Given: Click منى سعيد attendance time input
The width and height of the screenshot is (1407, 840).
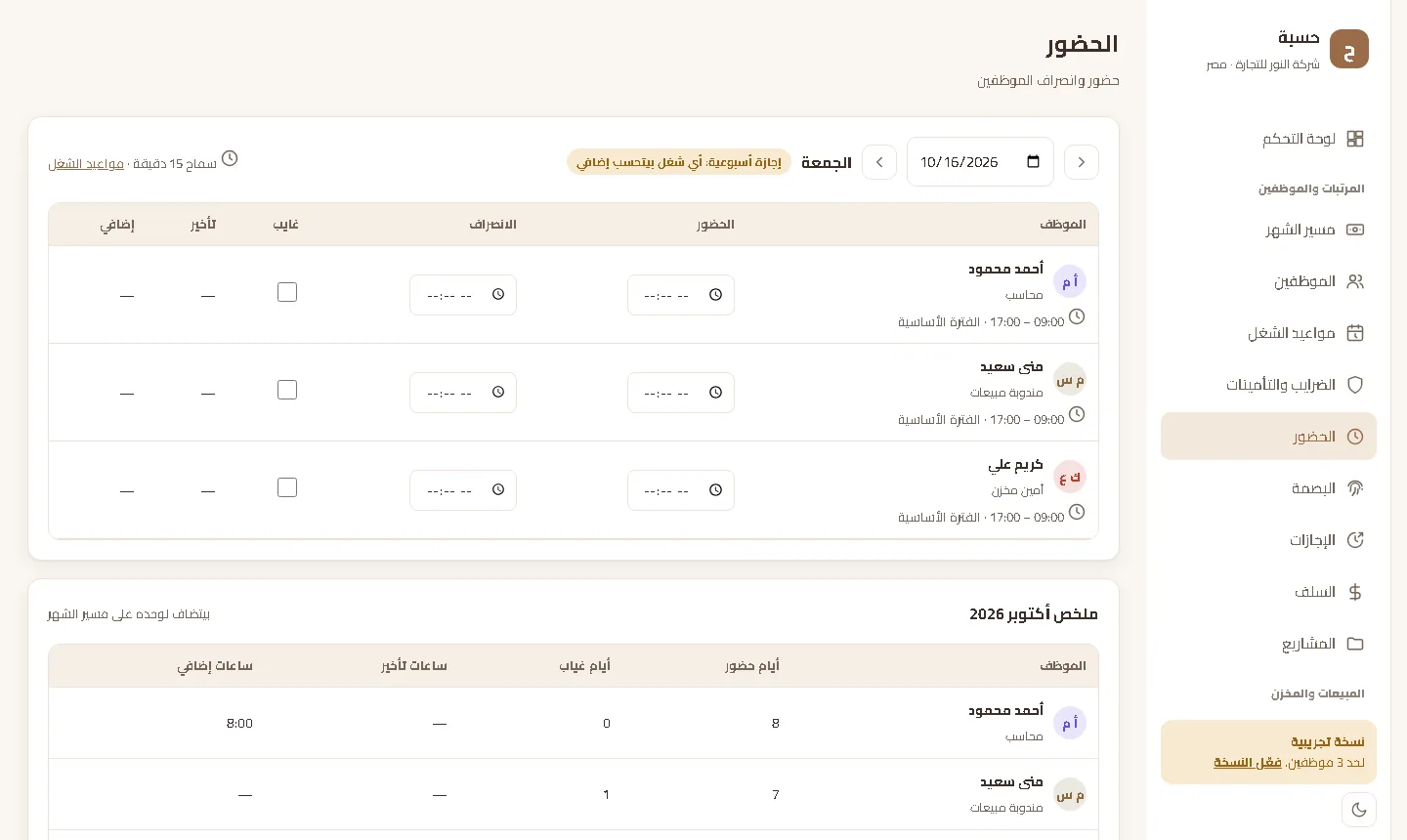Looking at the screenshot, I should (681, 393).
